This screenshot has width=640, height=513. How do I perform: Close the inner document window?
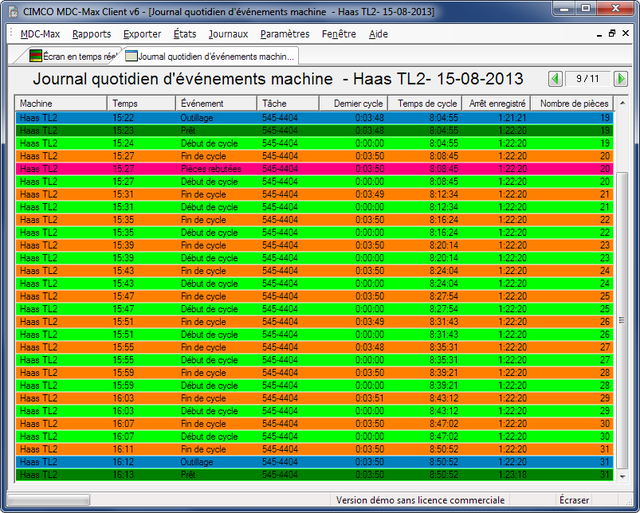pyautogui.click(x=625, y=33)
